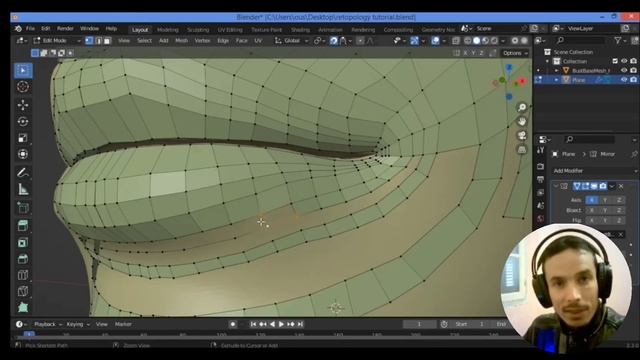Open the Add Modifier dropdown
Image resolution: width=640 pixels, height=360 pixels.
pos(595,171)
